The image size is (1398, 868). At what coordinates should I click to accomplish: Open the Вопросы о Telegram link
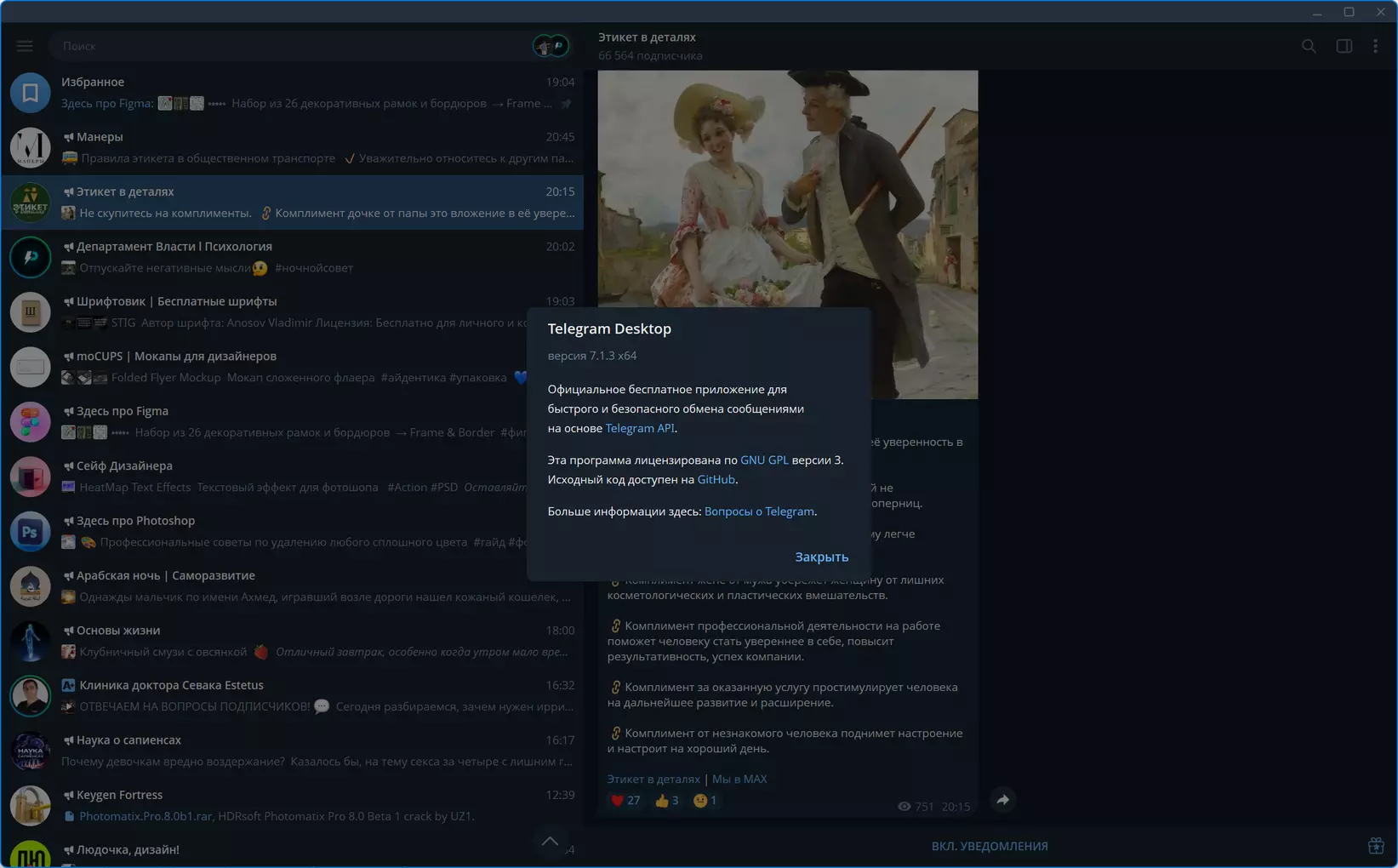point(759,511)
